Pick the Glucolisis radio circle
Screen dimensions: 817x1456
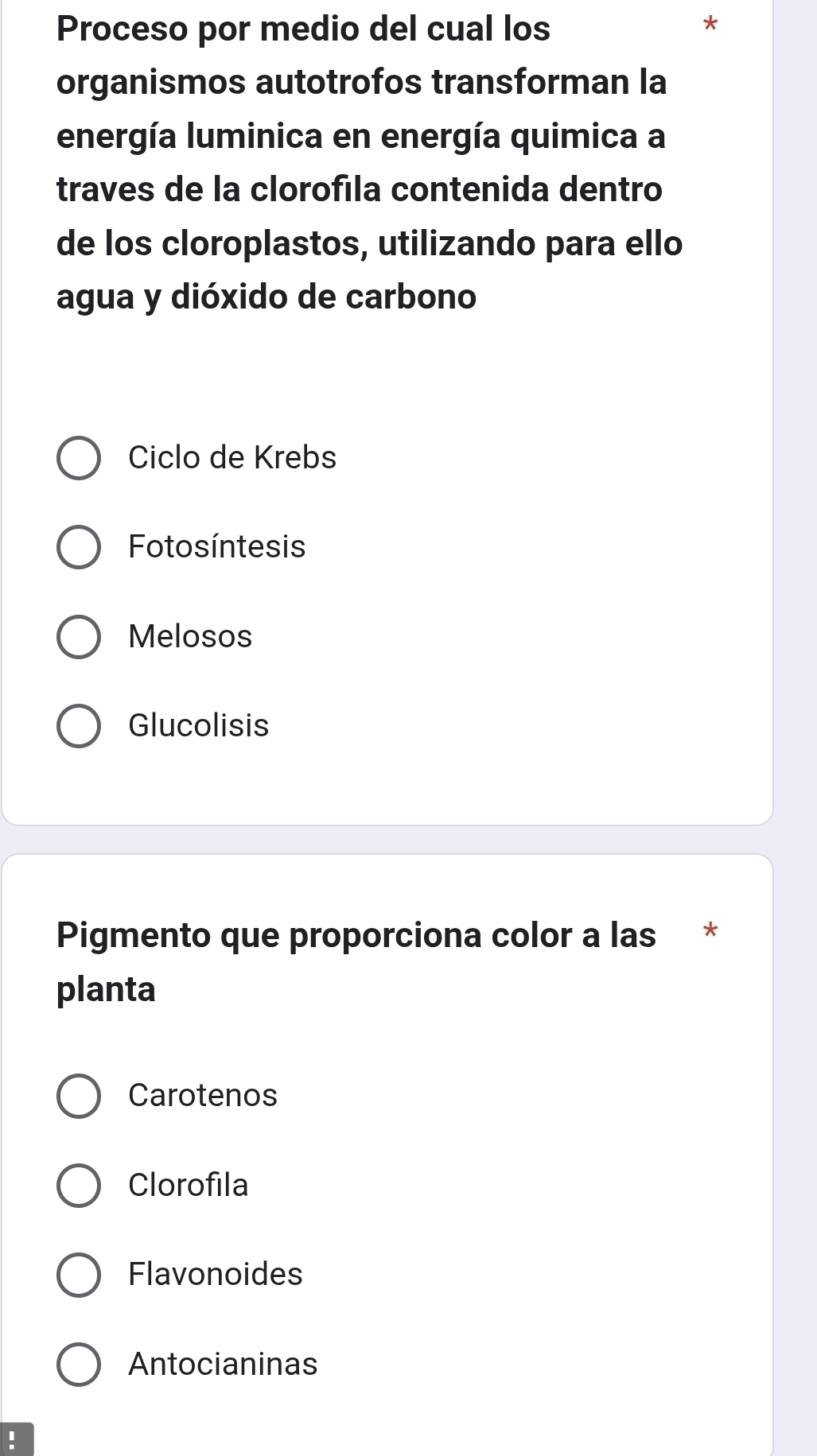tap(79, 726)
